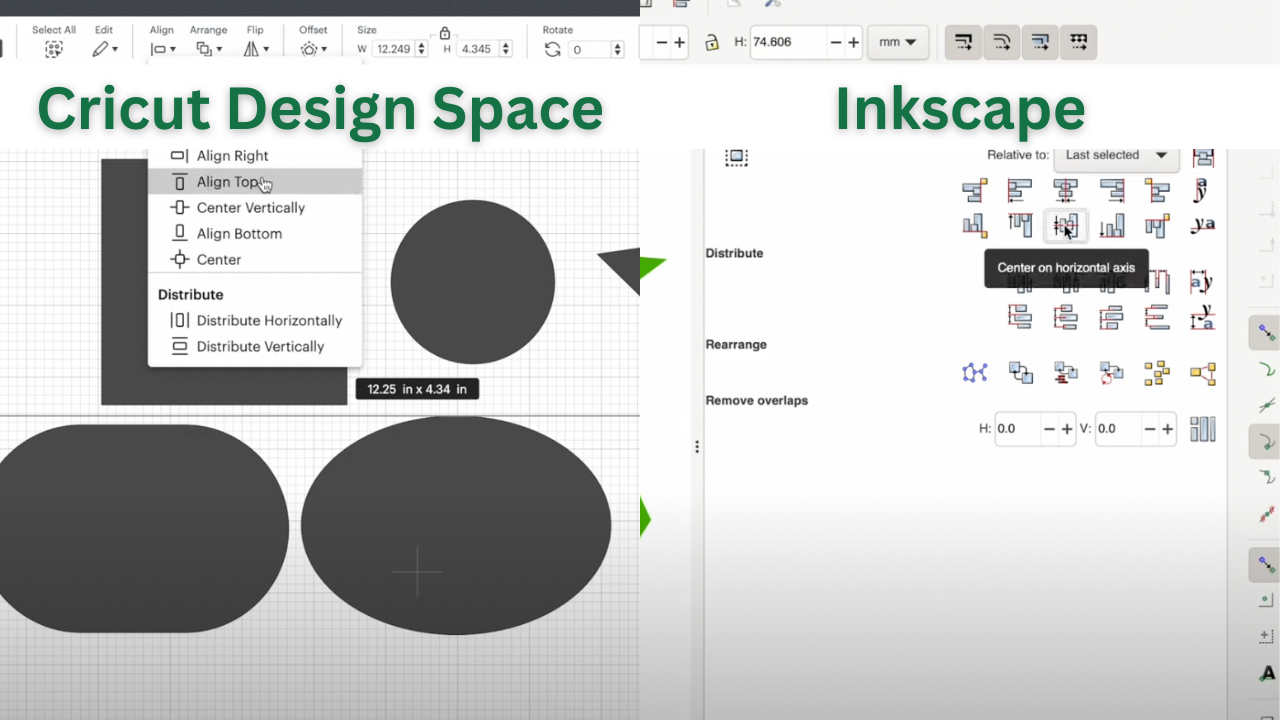Select the graph layout rearrange icon

click(974, 372)
